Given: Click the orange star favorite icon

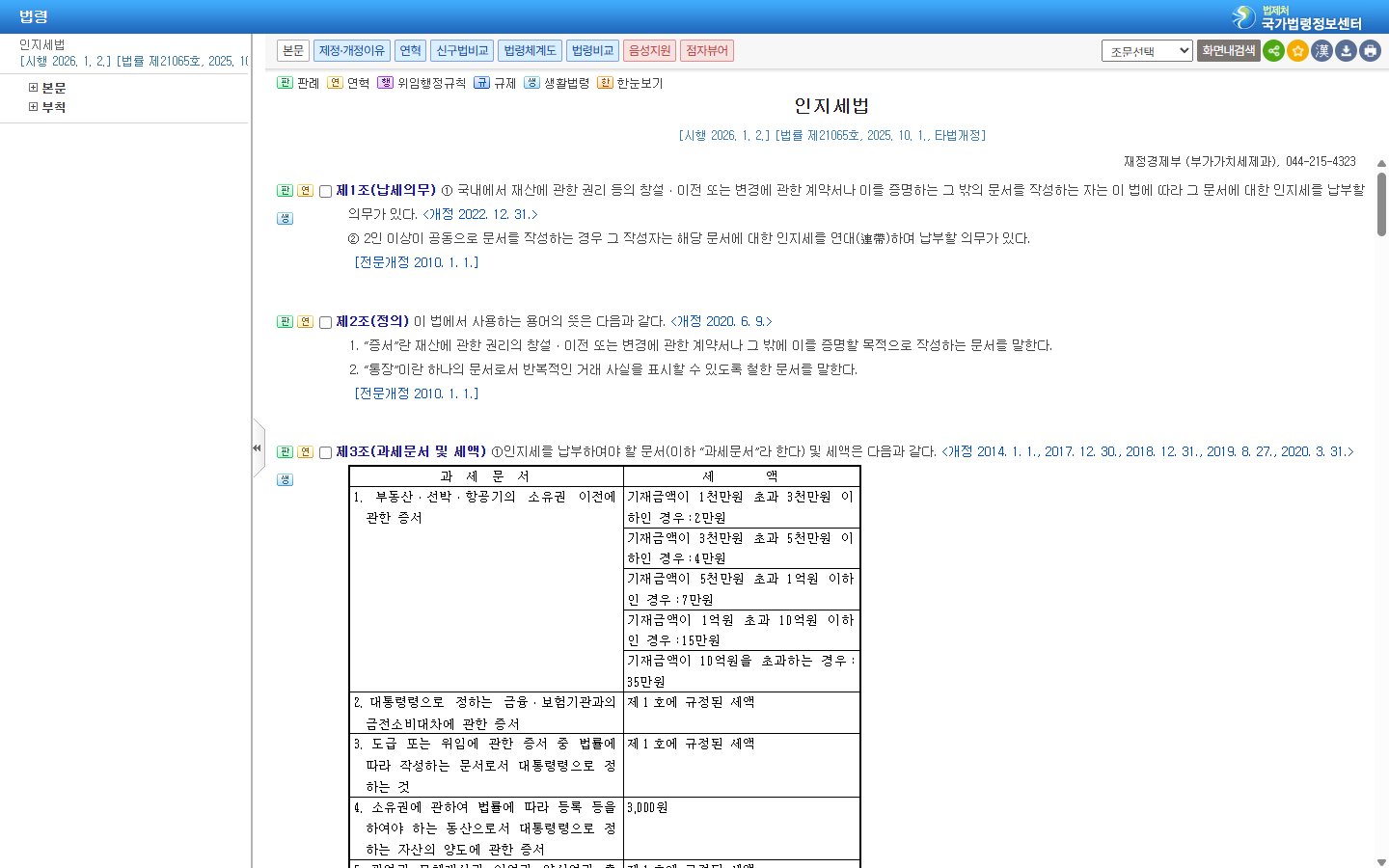Looking at the screenshot, I should point(1297,50).
